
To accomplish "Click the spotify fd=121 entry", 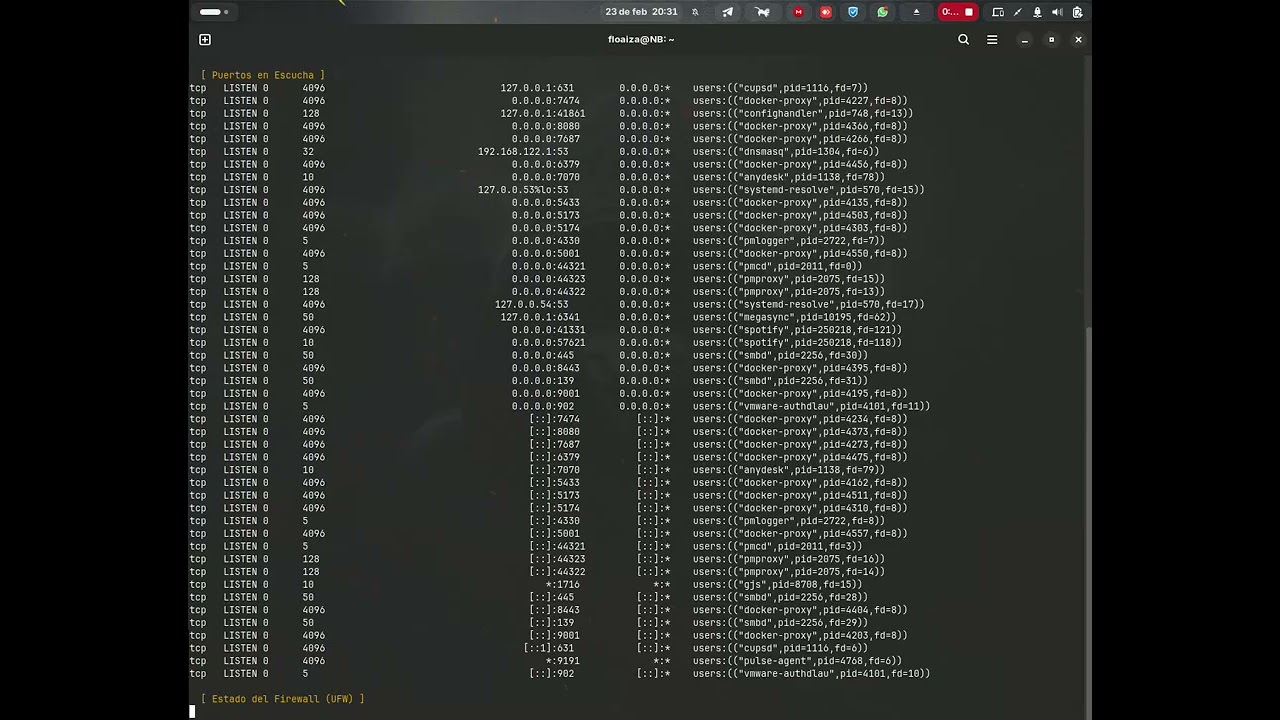I will click(797, 330).
